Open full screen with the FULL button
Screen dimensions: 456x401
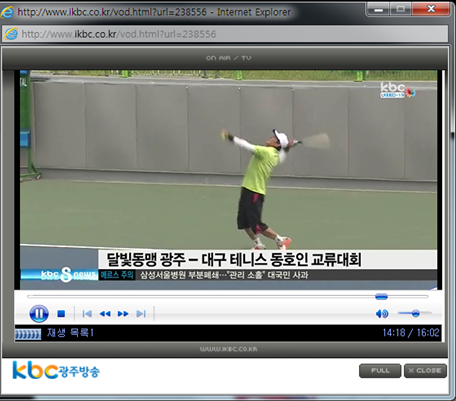coord(380,371)
